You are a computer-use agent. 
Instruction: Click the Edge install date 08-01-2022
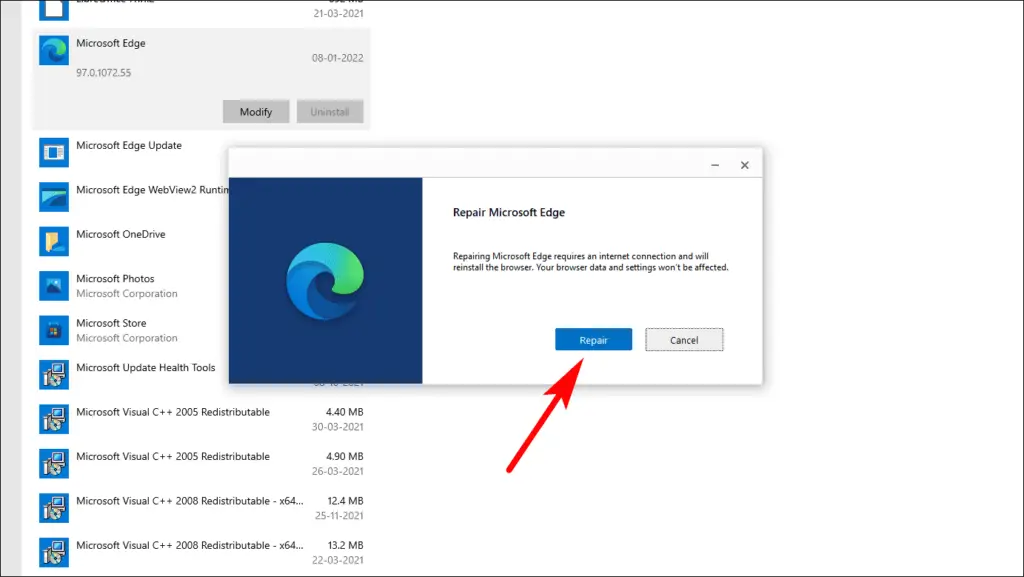(338, 58)
